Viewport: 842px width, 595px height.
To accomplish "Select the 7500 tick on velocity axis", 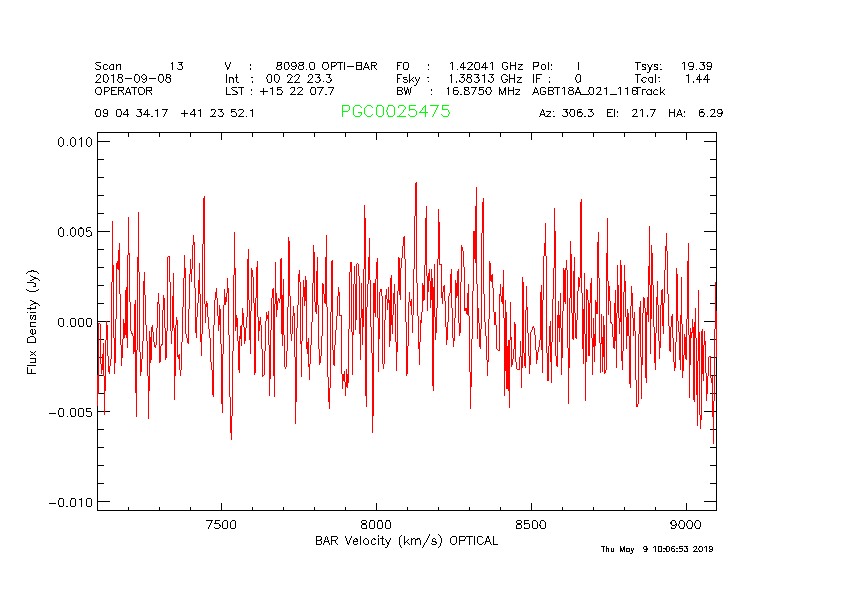I will pos(220,524).
